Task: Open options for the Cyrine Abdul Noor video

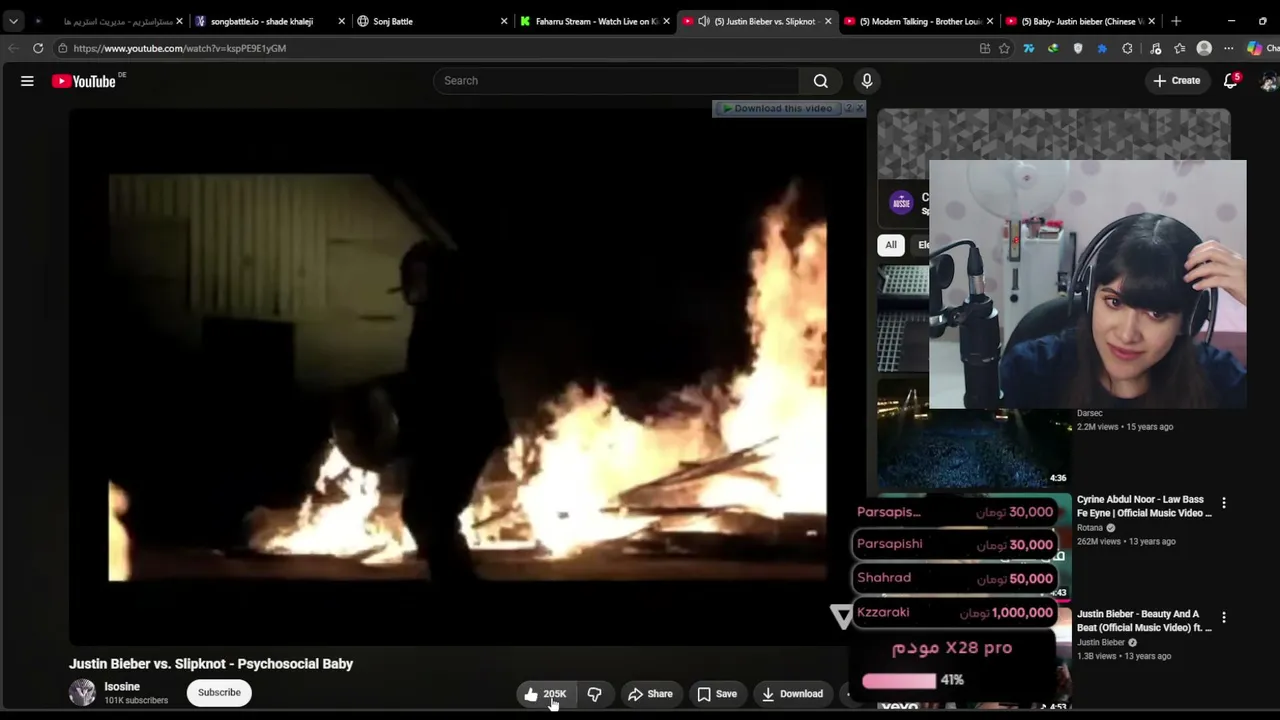Action: [x=1223, y=503]
